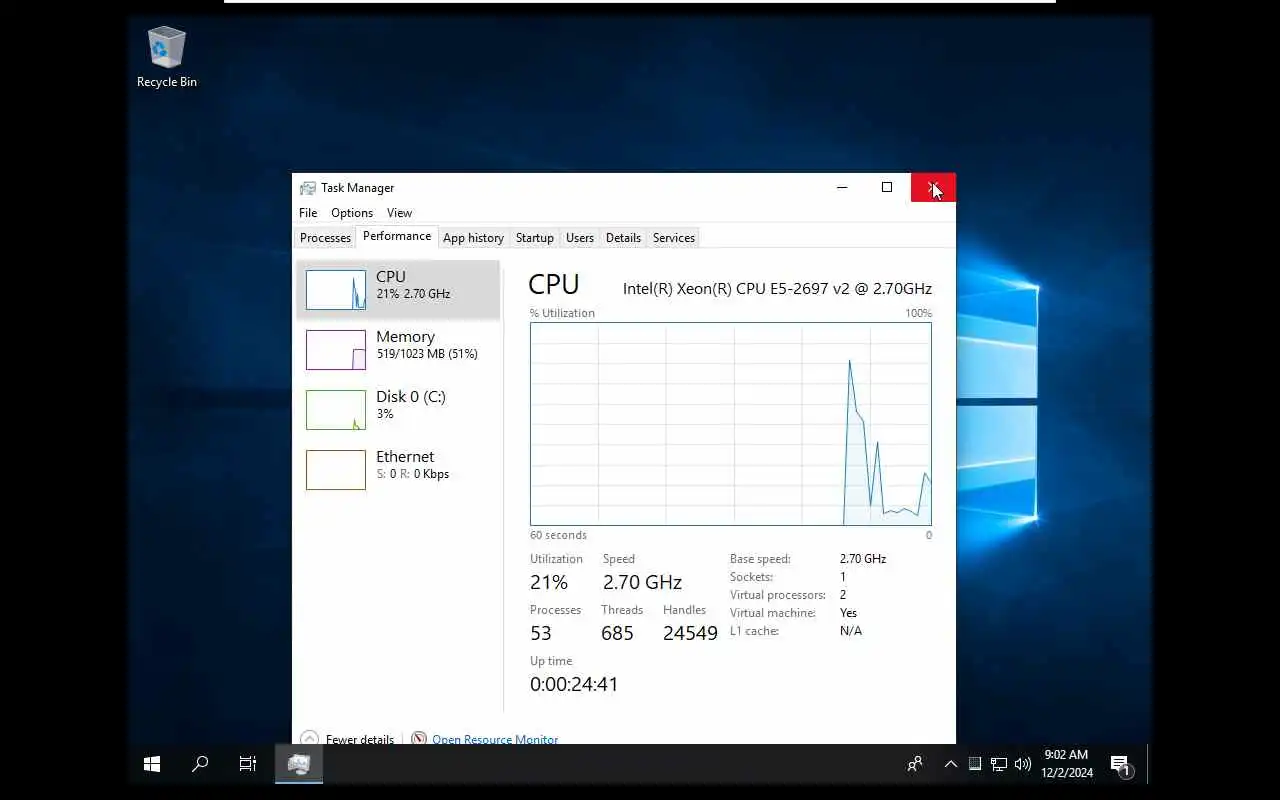Click the '% Utilization' graph label
The height and width of the screenshot is (800, 1280).
[x=562, y=313]
